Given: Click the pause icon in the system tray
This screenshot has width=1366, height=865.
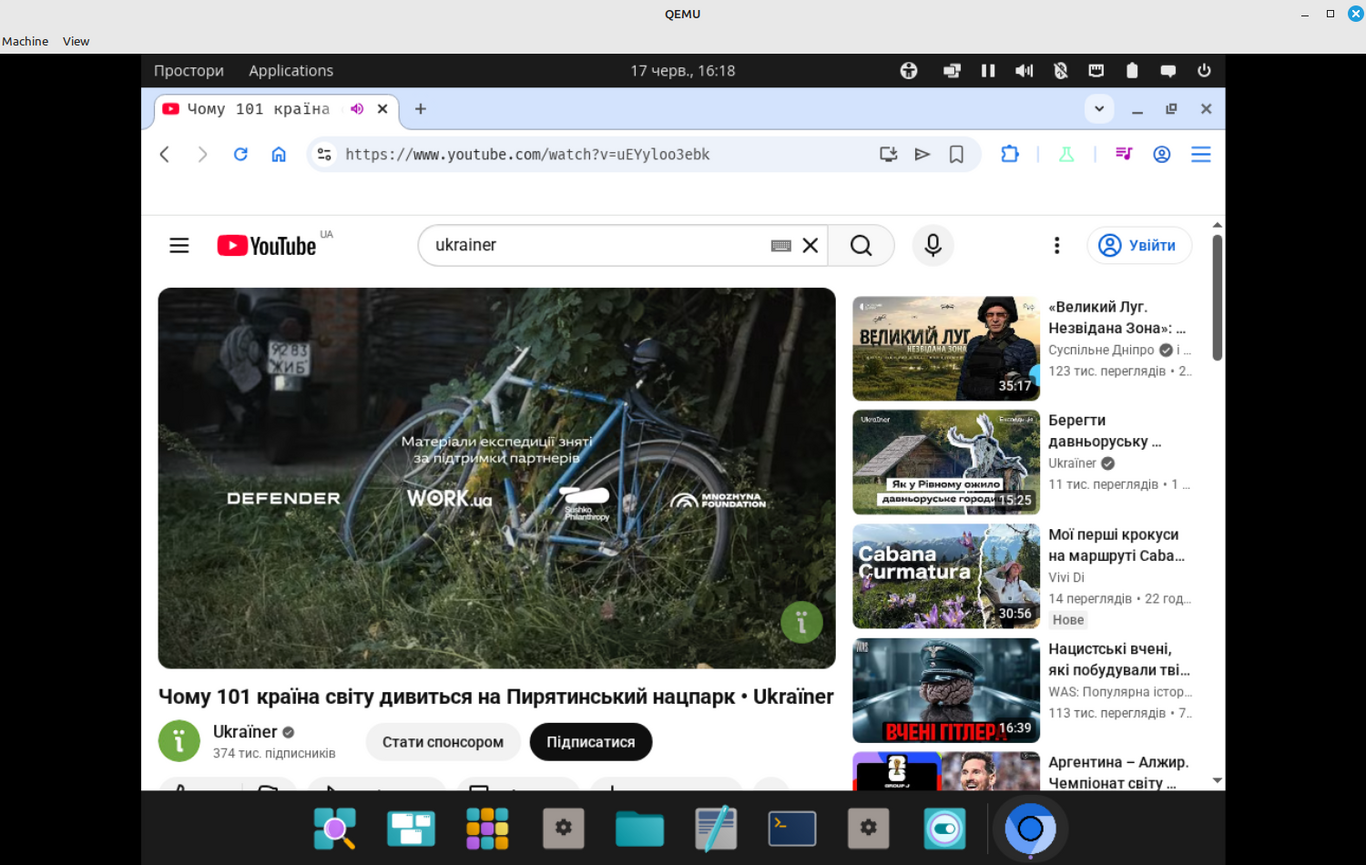Looking at the screenshot, I should 988,71.
